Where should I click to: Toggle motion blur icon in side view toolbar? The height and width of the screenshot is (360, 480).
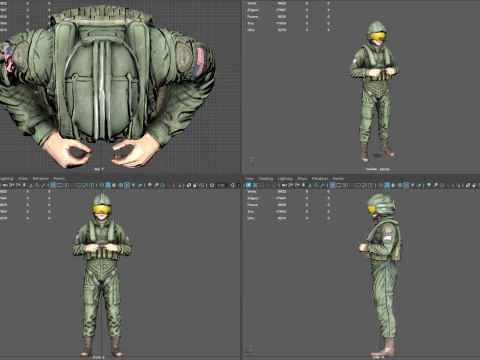(435, 185)
